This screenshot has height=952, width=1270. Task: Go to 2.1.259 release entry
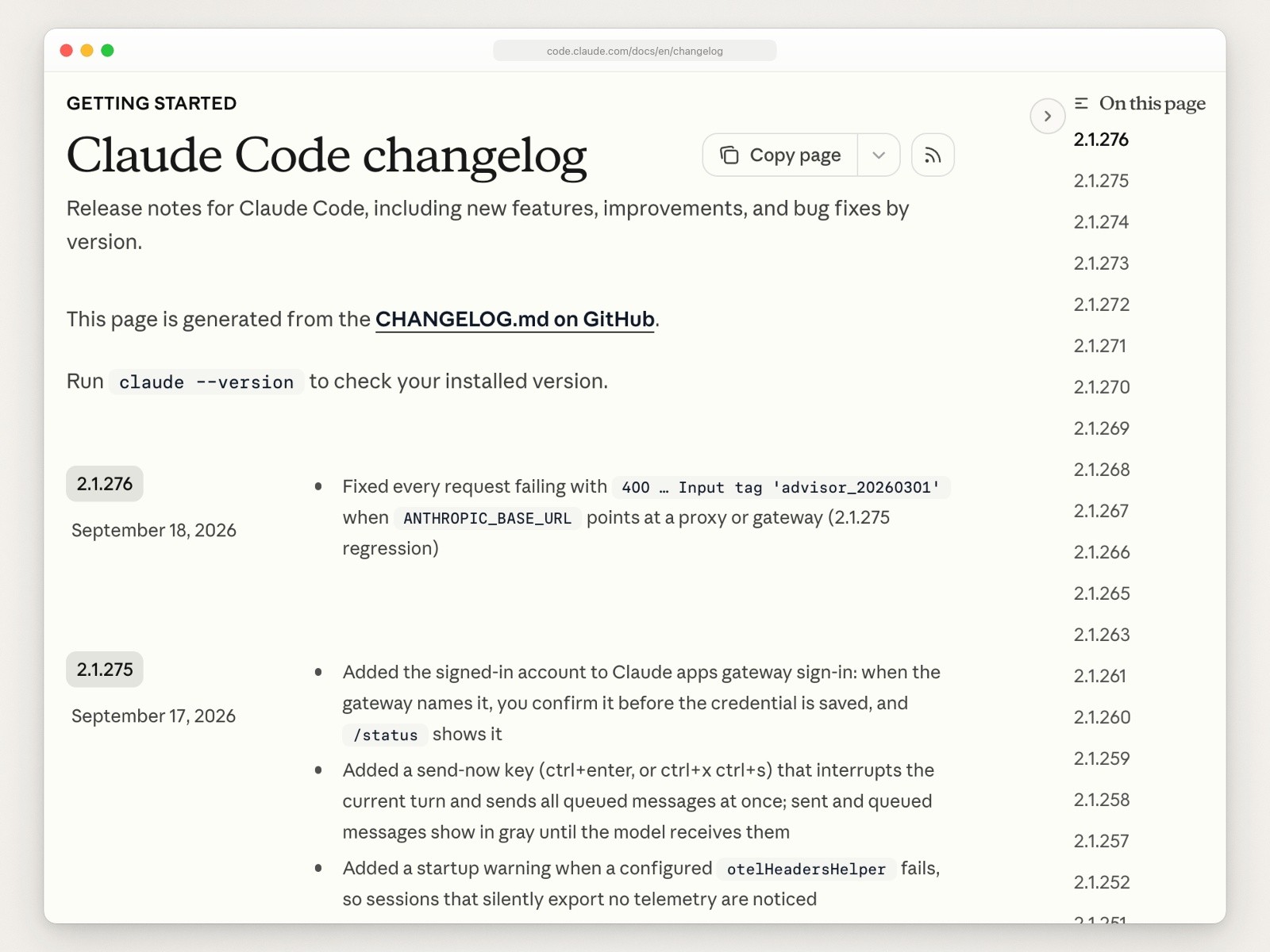tap(1102, 758)
